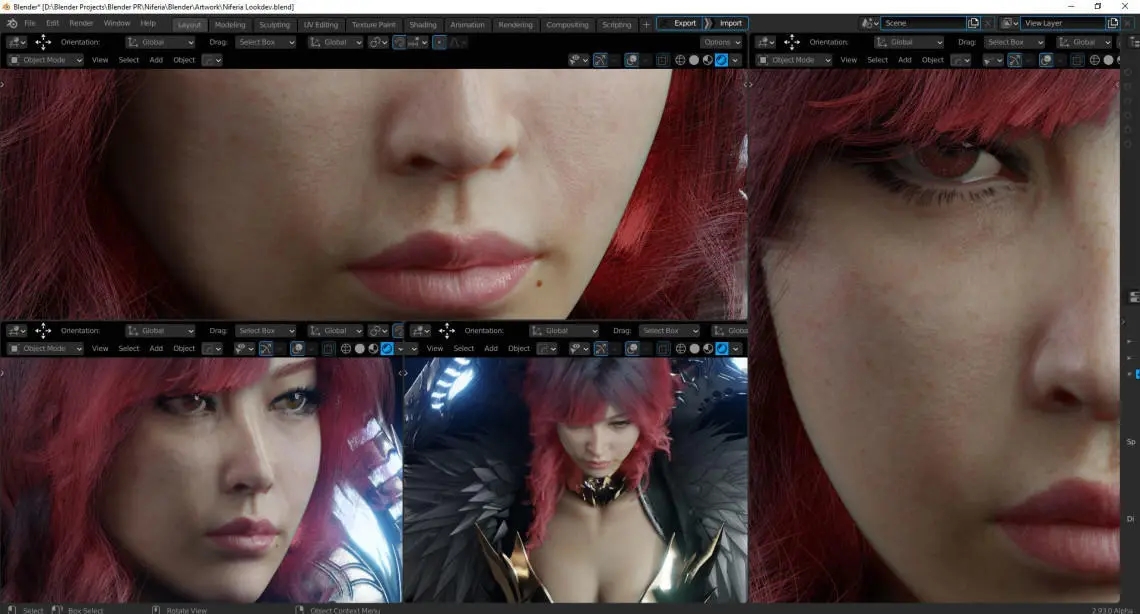Screen dimensions: 1140x614
Task: Switch top-left viewport to Material Preview shading
Action: tap(707, 60)
